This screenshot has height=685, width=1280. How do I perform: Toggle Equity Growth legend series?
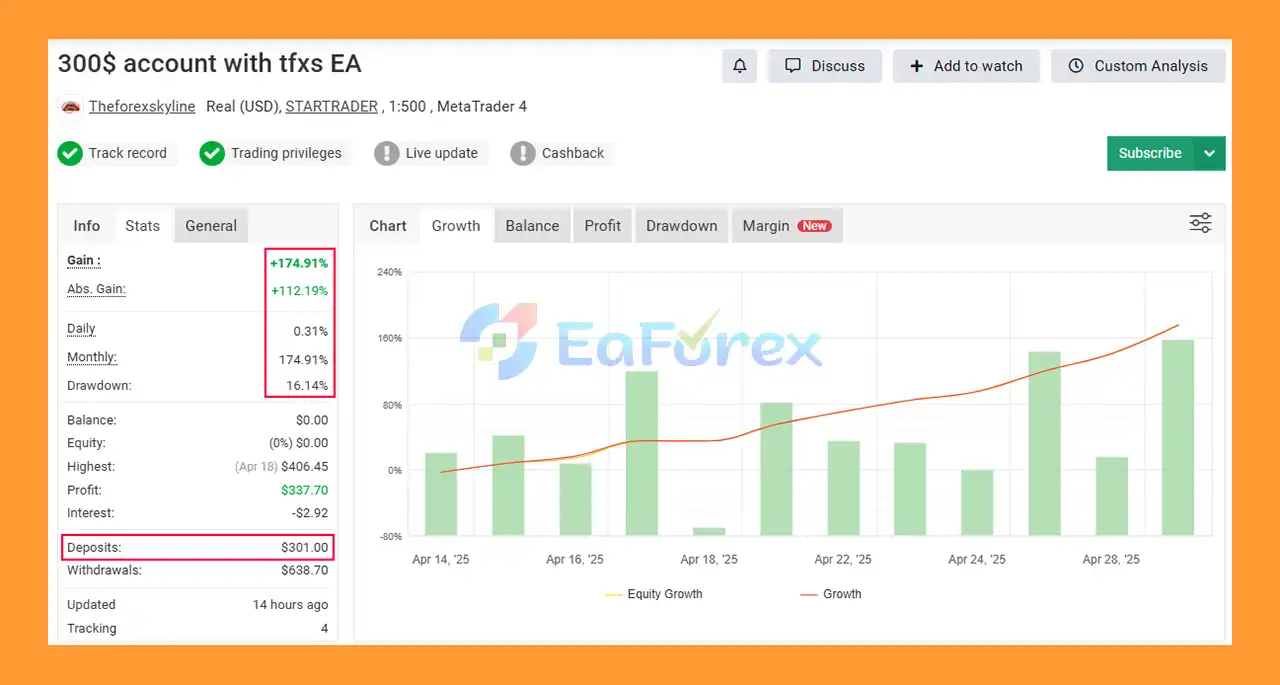(654, 594)
